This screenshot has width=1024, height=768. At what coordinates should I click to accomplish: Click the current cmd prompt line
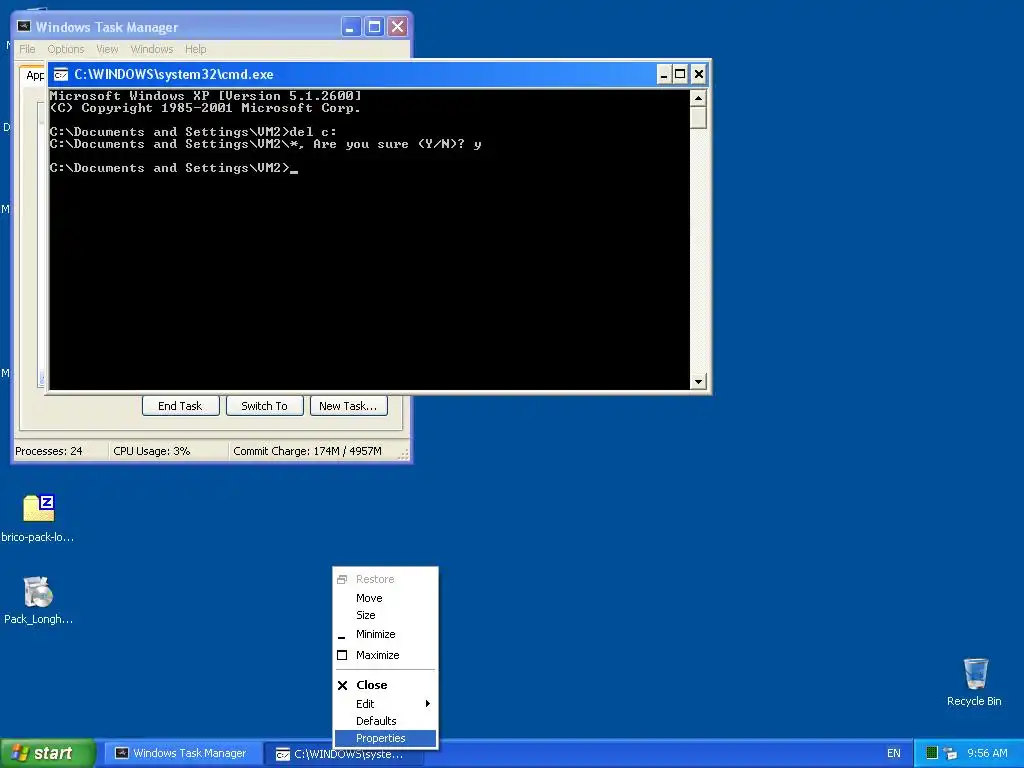(x=174, y=168)
